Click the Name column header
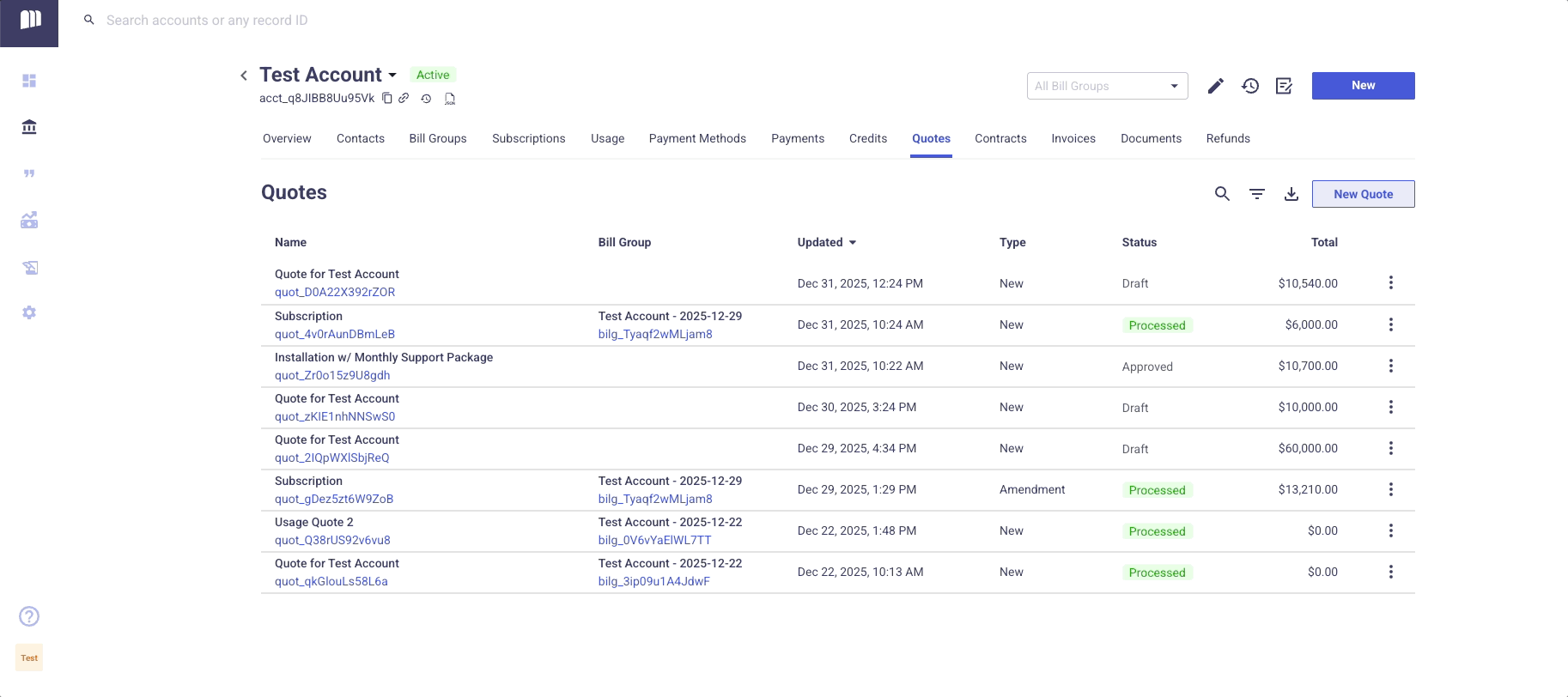 tap(290, 242)
